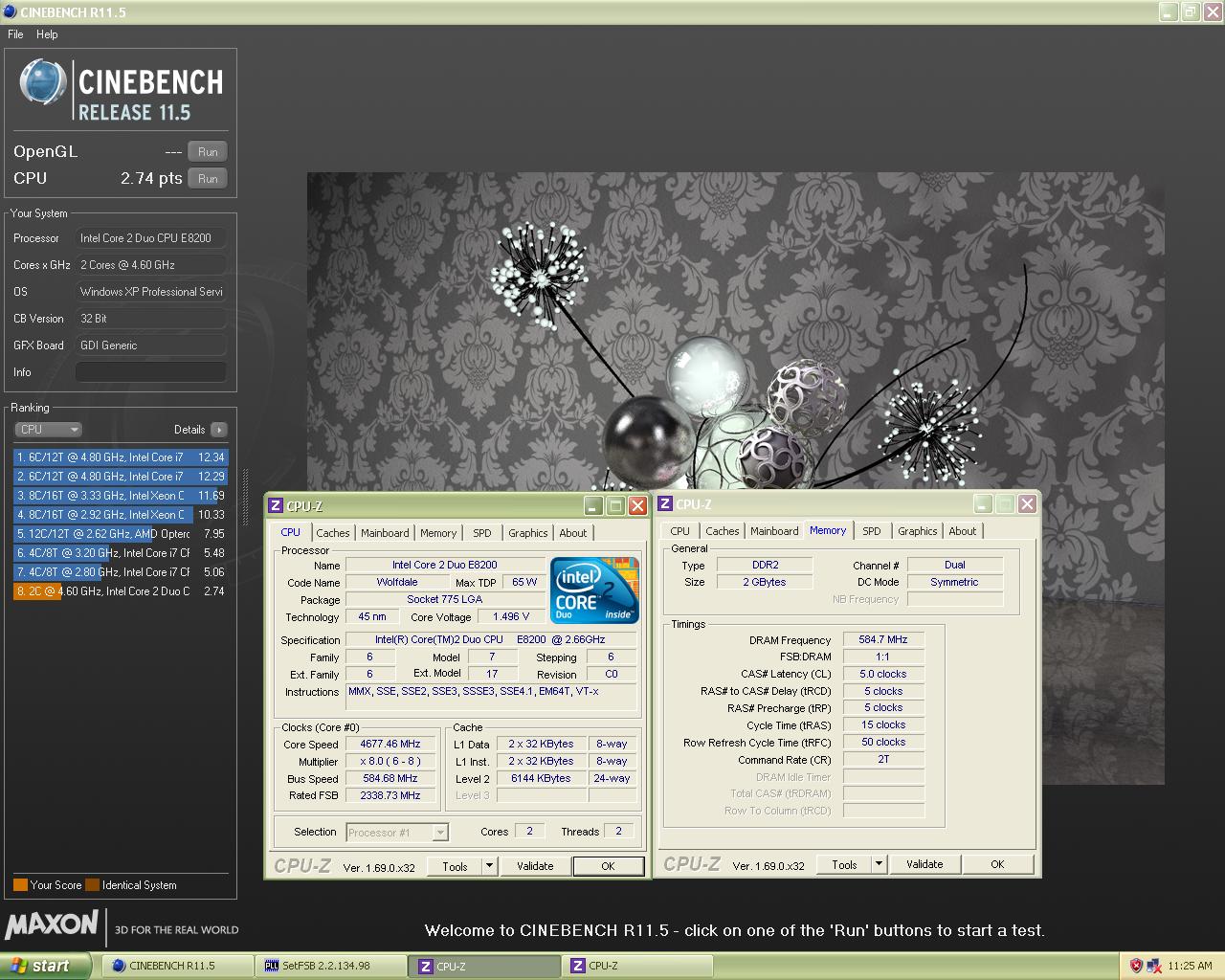1225x980 pixels.
Task: Switch to Graphics tab in left CPU-Z window
Action: coord(528,533)
